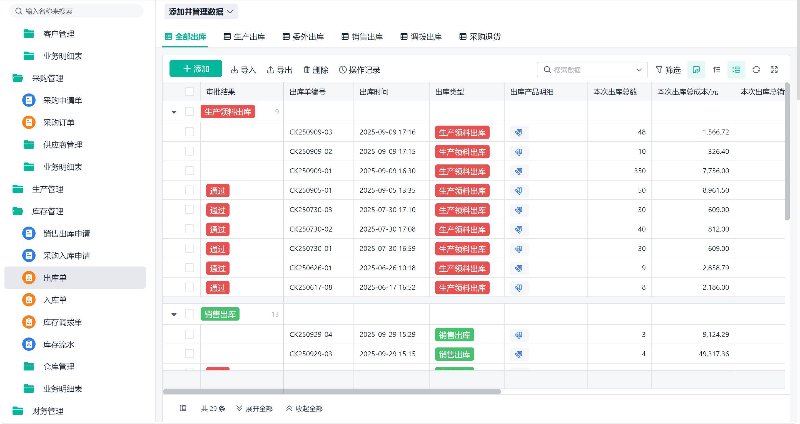Click the vertical table scrollbar
The height and width of the screenshot is (424, 800).
(787, 151)
